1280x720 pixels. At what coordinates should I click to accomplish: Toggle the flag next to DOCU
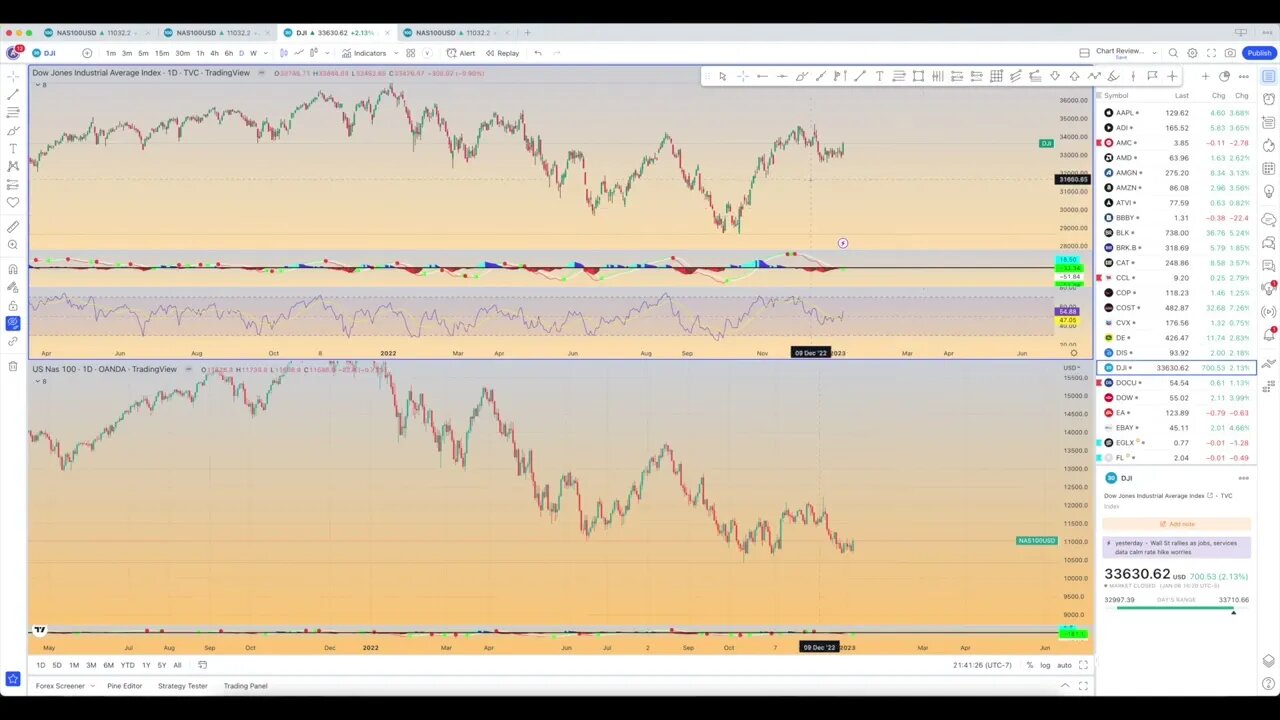pyautogui.click(x=1099, y=383)
